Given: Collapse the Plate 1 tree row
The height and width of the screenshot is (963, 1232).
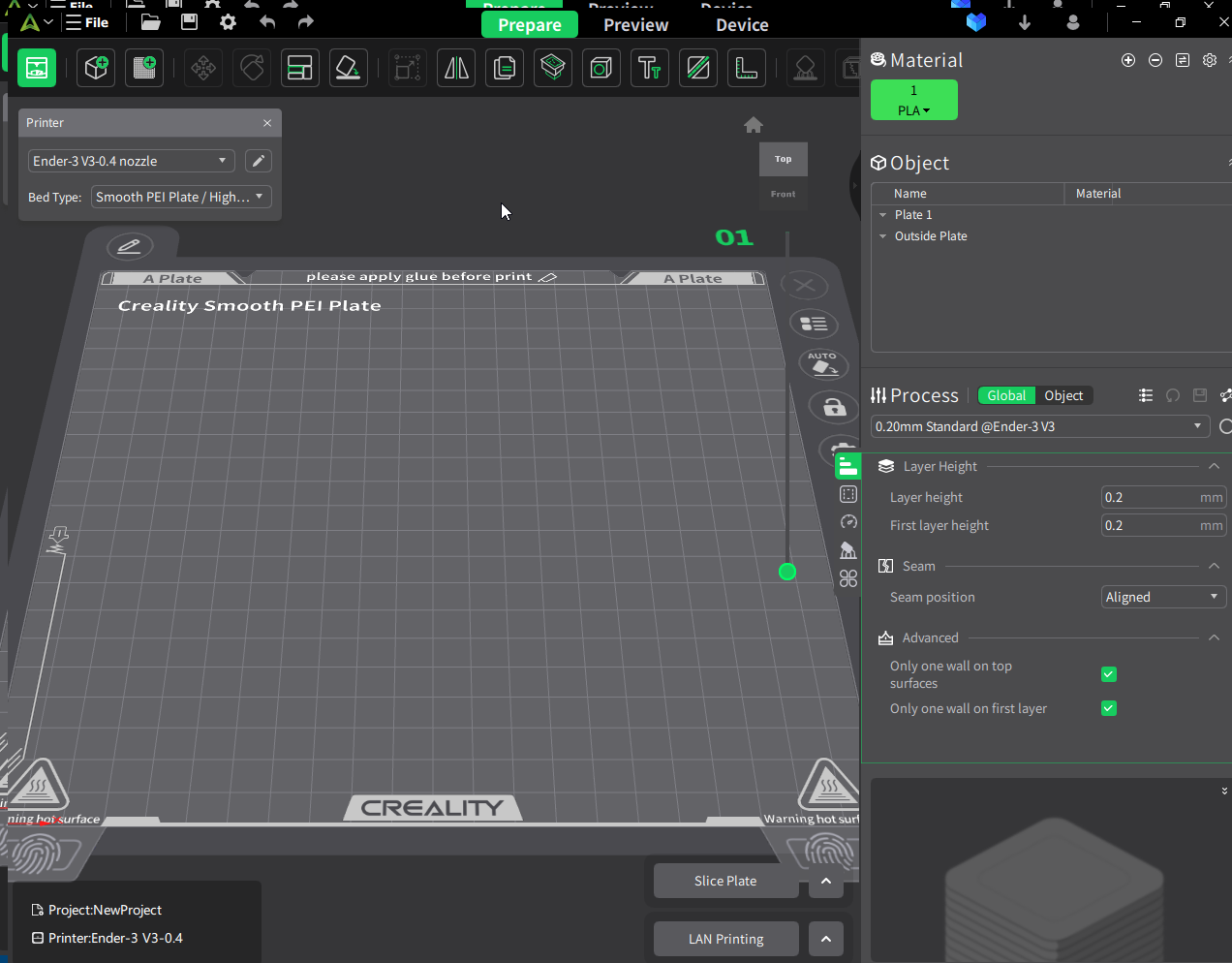Looking at the screenshot, I should click(x=882, y=215).
